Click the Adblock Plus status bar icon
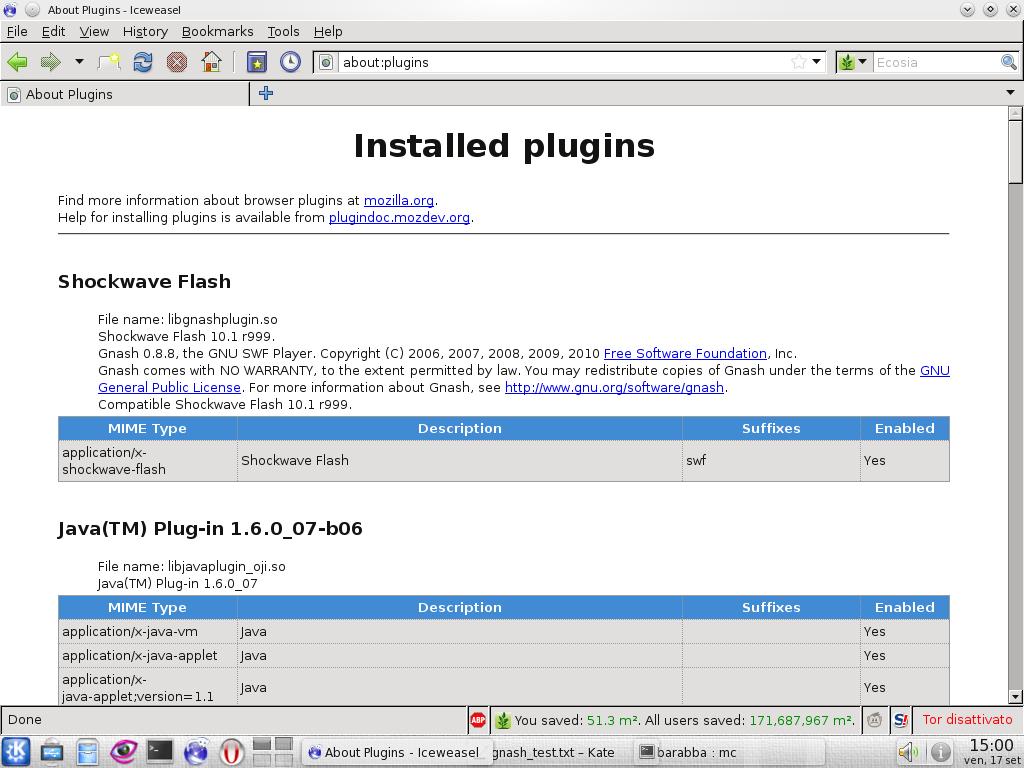1024x768 pixels. coord(478,720)
